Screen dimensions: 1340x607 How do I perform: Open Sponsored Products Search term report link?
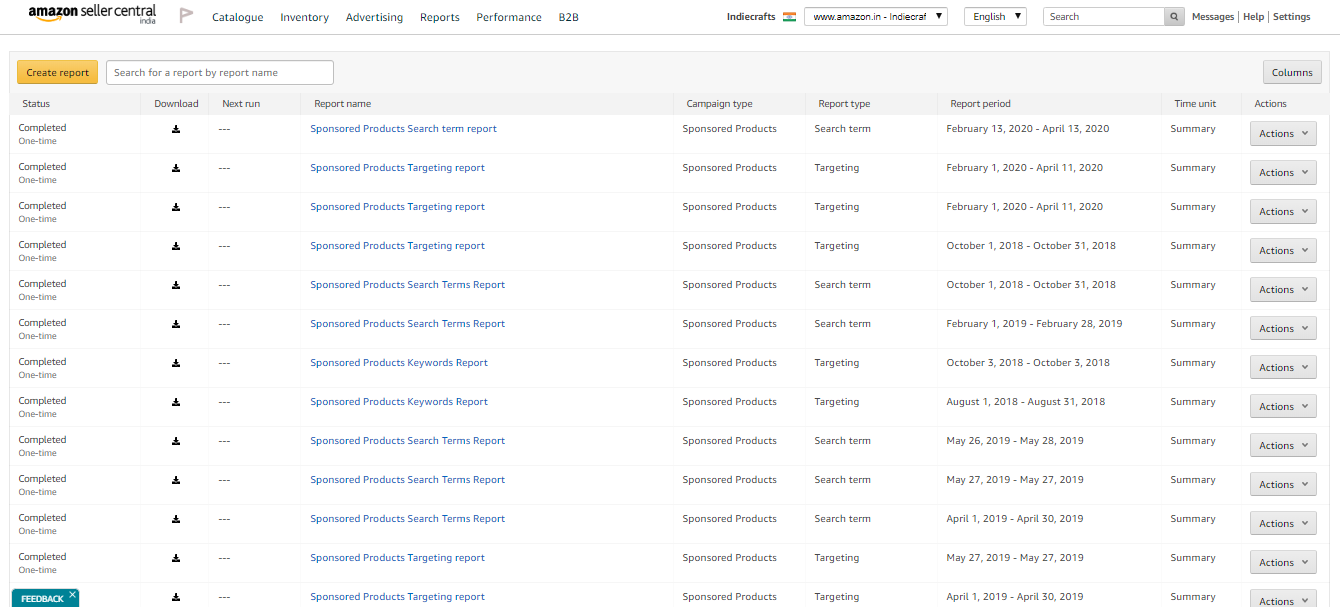pos(403,129)
